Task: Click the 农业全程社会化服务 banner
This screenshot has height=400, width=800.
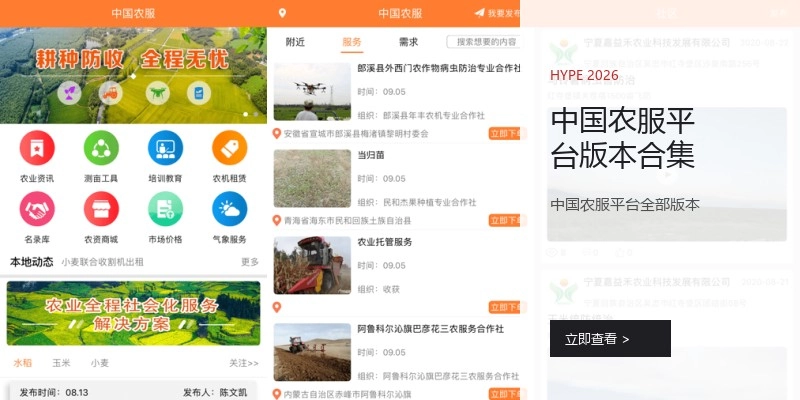Action: click(133, 313)
